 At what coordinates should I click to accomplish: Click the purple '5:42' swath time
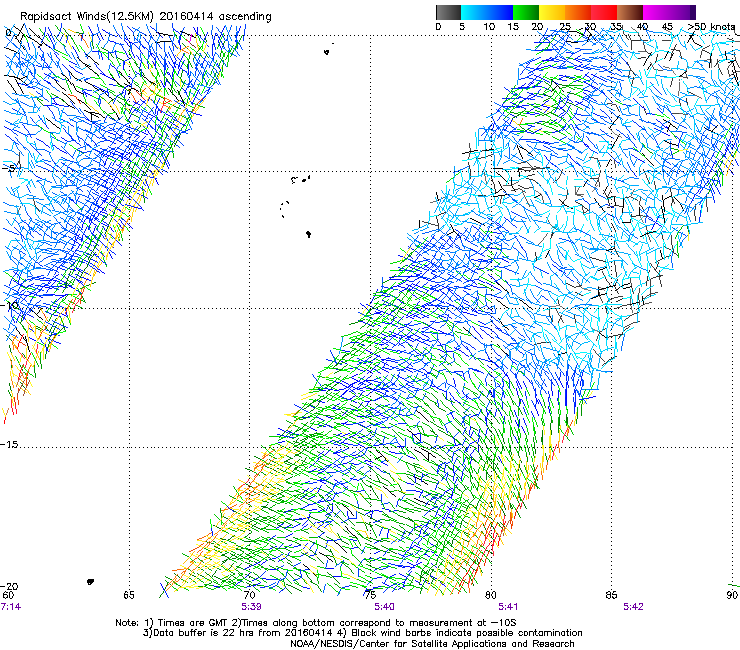click(633, 607)
